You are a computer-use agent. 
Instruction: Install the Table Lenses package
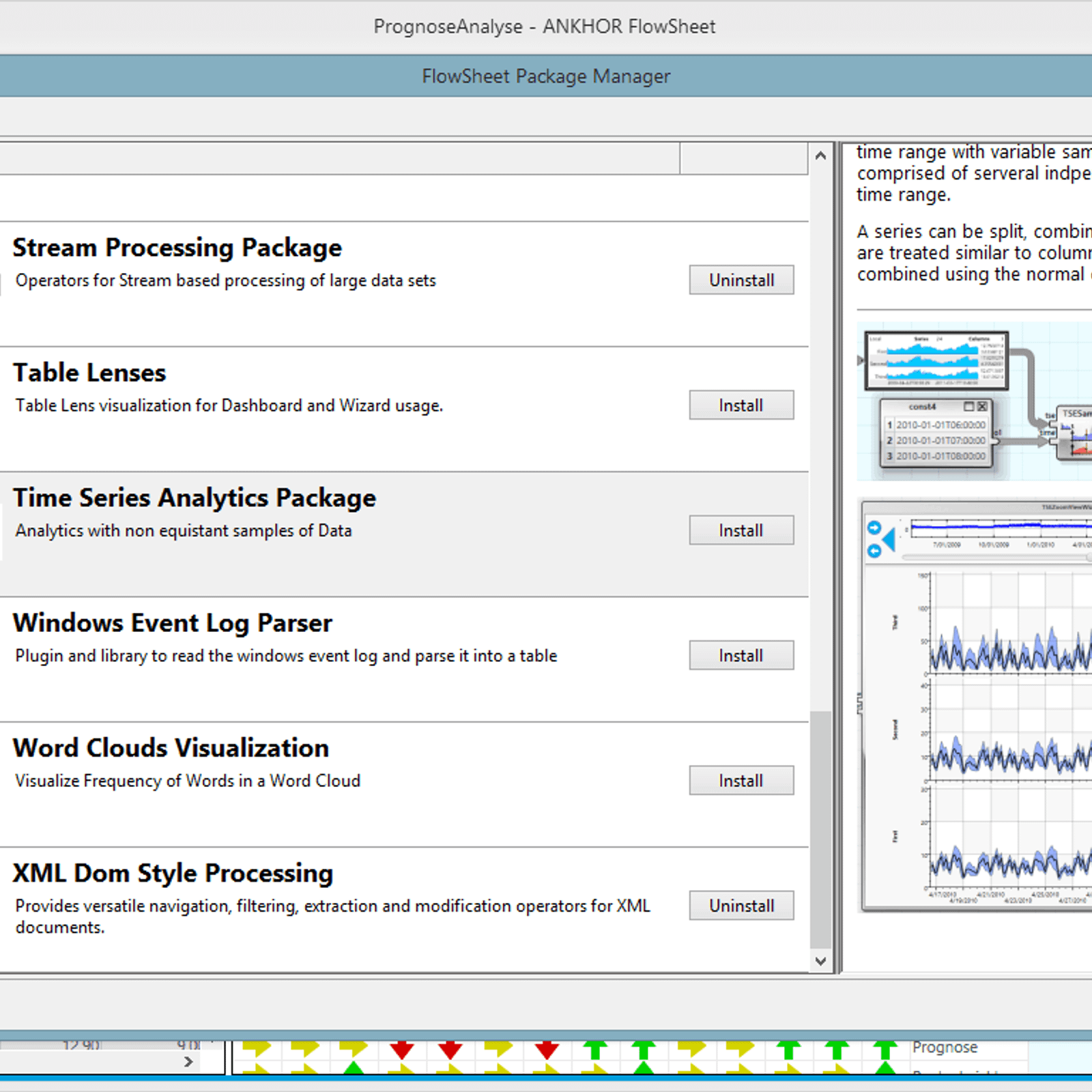[741, 405]
